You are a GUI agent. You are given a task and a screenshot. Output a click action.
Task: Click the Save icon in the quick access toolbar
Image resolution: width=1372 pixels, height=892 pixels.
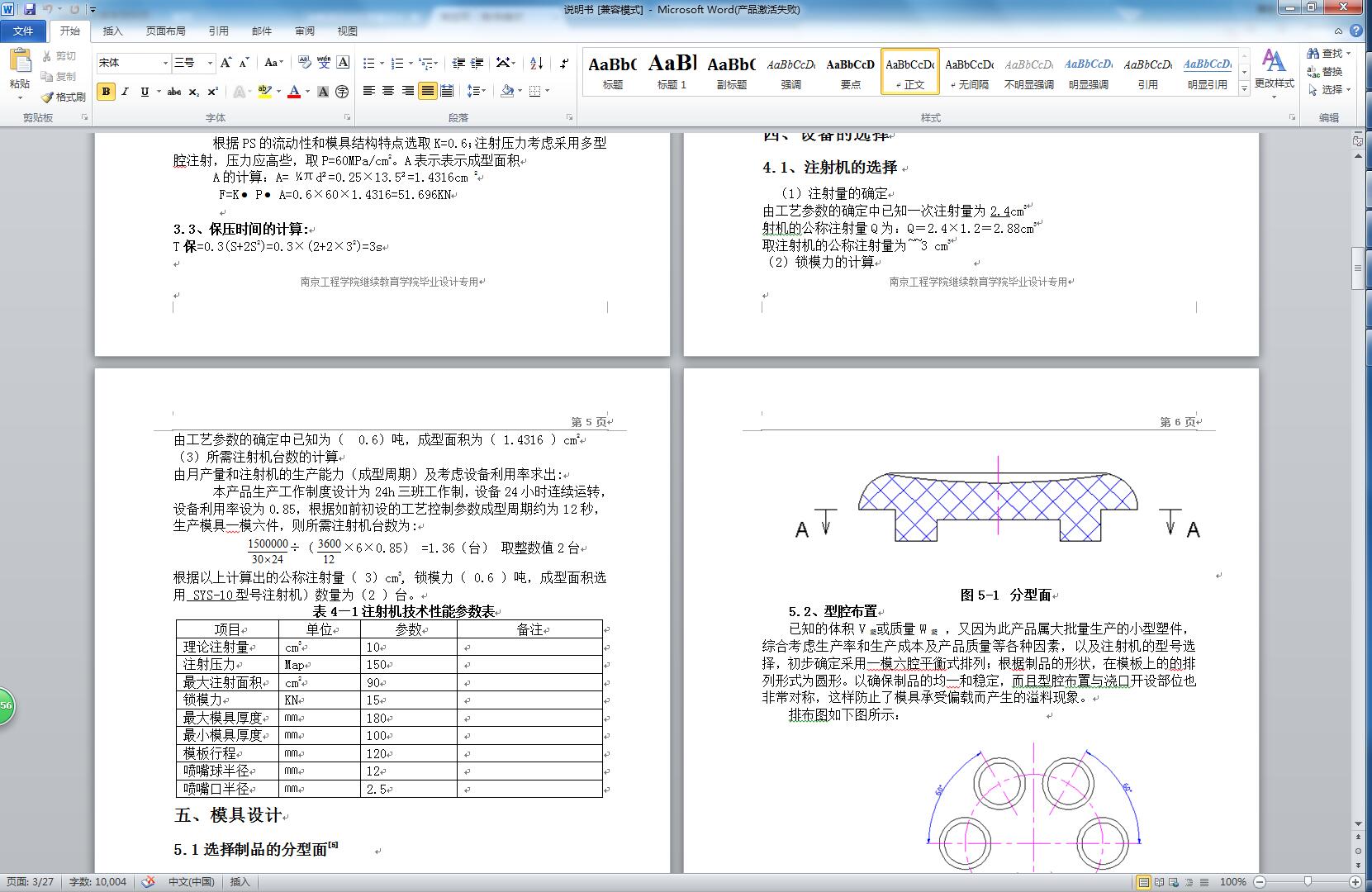30,9
